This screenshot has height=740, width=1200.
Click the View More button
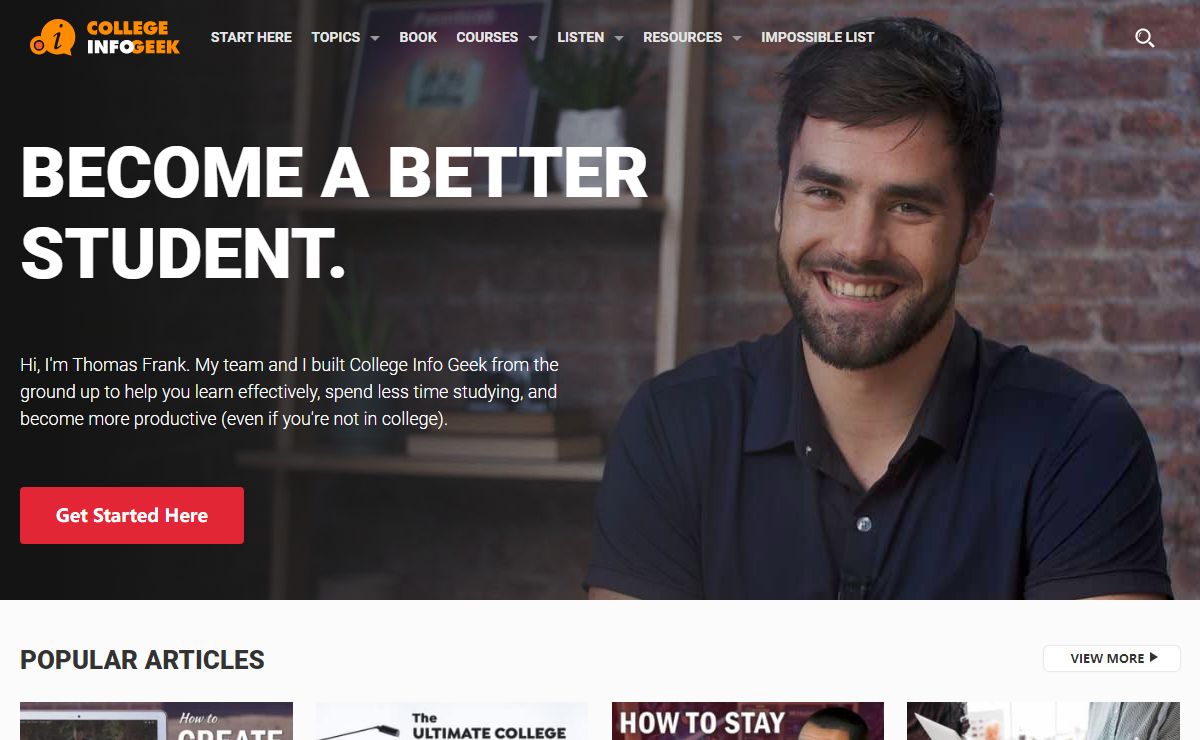click(x=1112, y=658)
